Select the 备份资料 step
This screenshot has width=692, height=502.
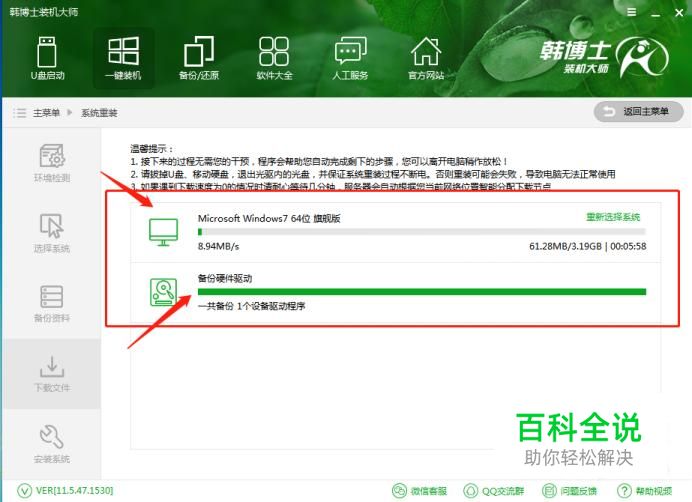click(52, 303)
